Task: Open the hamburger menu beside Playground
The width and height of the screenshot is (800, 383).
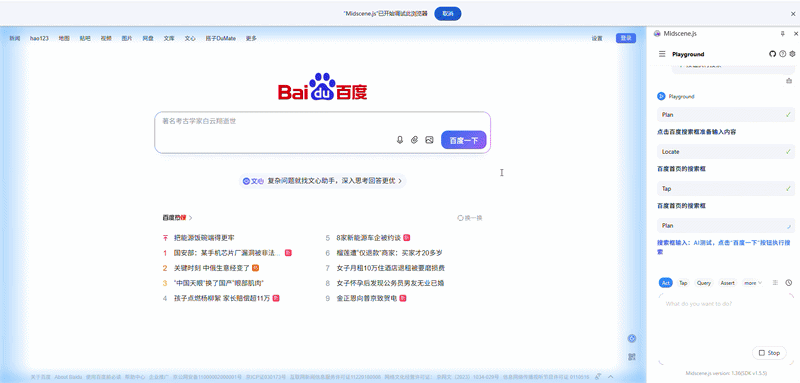Action: (x=662, y=54)
